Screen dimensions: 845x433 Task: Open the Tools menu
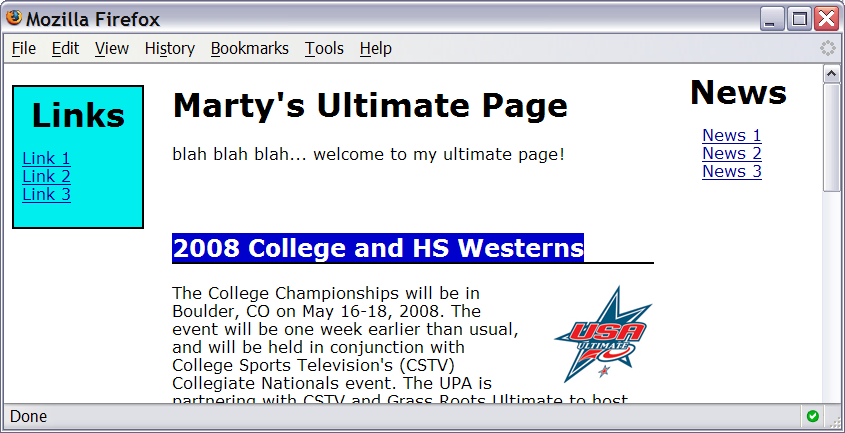(x=324, y=48)
